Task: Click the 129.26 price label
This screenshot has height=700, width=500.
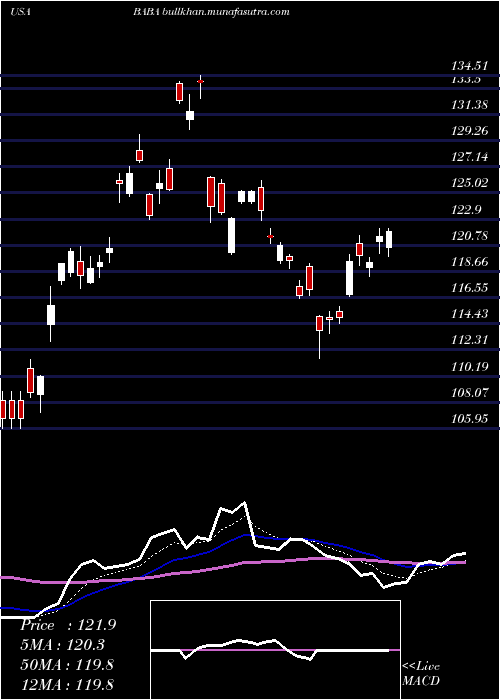Action: pyautogui.click(x=469, y=131)
